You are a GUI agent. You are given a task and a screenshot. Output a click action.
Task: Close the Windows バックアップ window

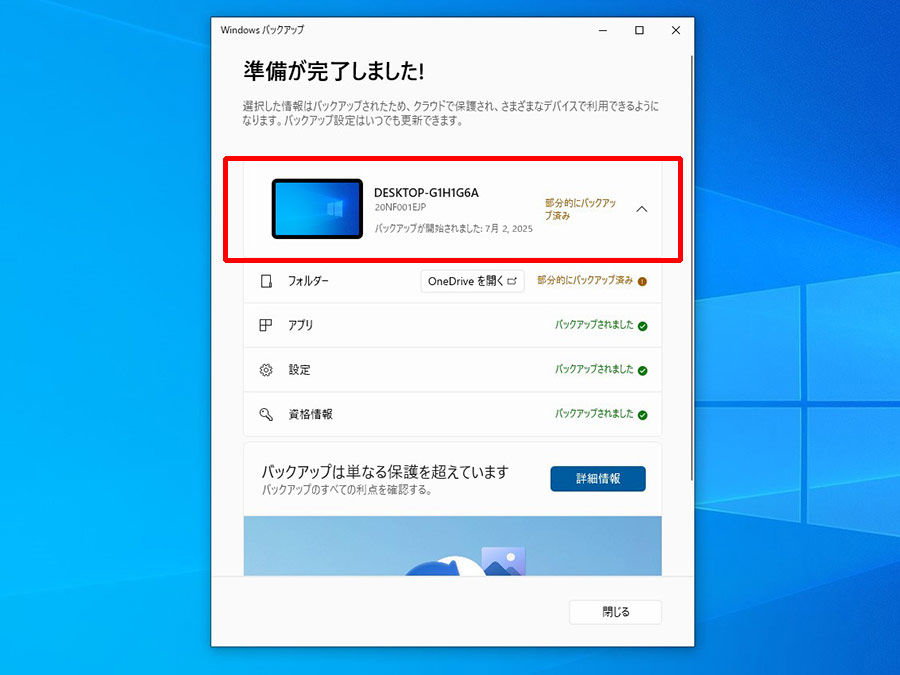tap(676, 30)
